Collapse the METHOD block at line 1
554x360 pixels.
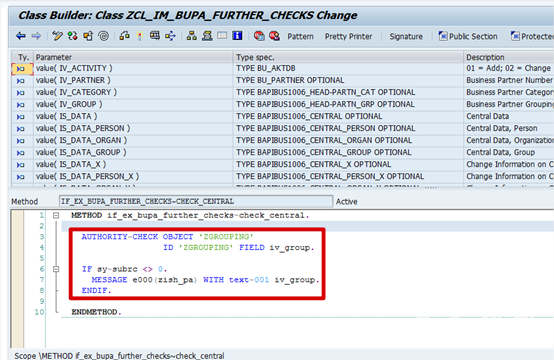tap(56, 215)
